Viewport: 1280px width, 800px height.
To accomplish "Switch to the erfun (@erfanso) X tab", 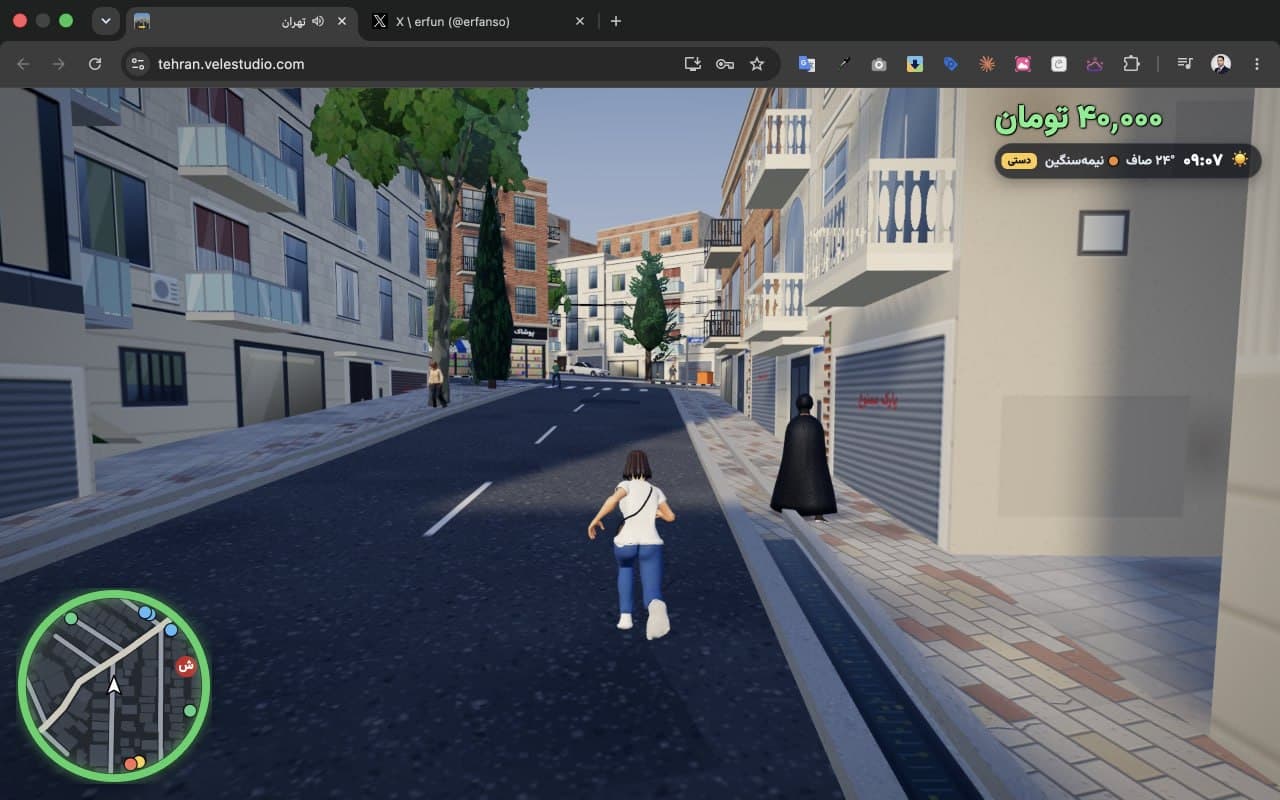I will (x=478, y=21).
